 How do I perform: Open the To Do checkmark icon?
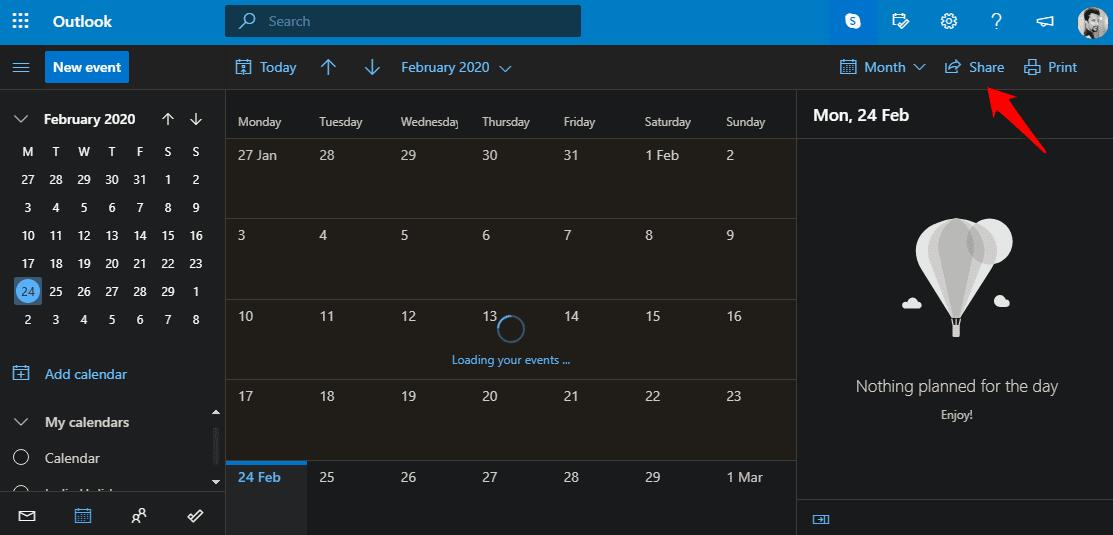196,516
